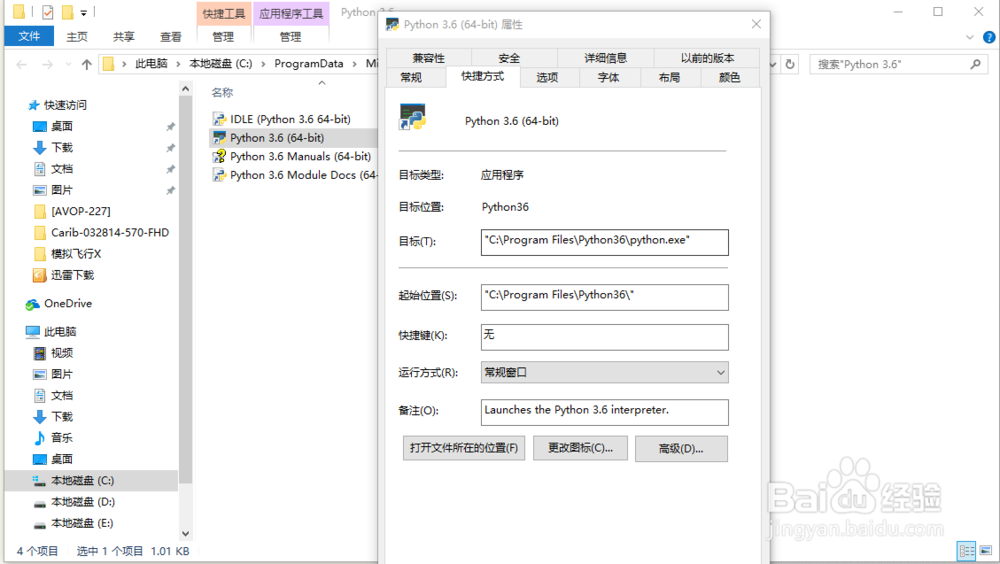Click the search magnifier icon
The width and height of the screenshot is (1000, 564).
tap(975, 64)
